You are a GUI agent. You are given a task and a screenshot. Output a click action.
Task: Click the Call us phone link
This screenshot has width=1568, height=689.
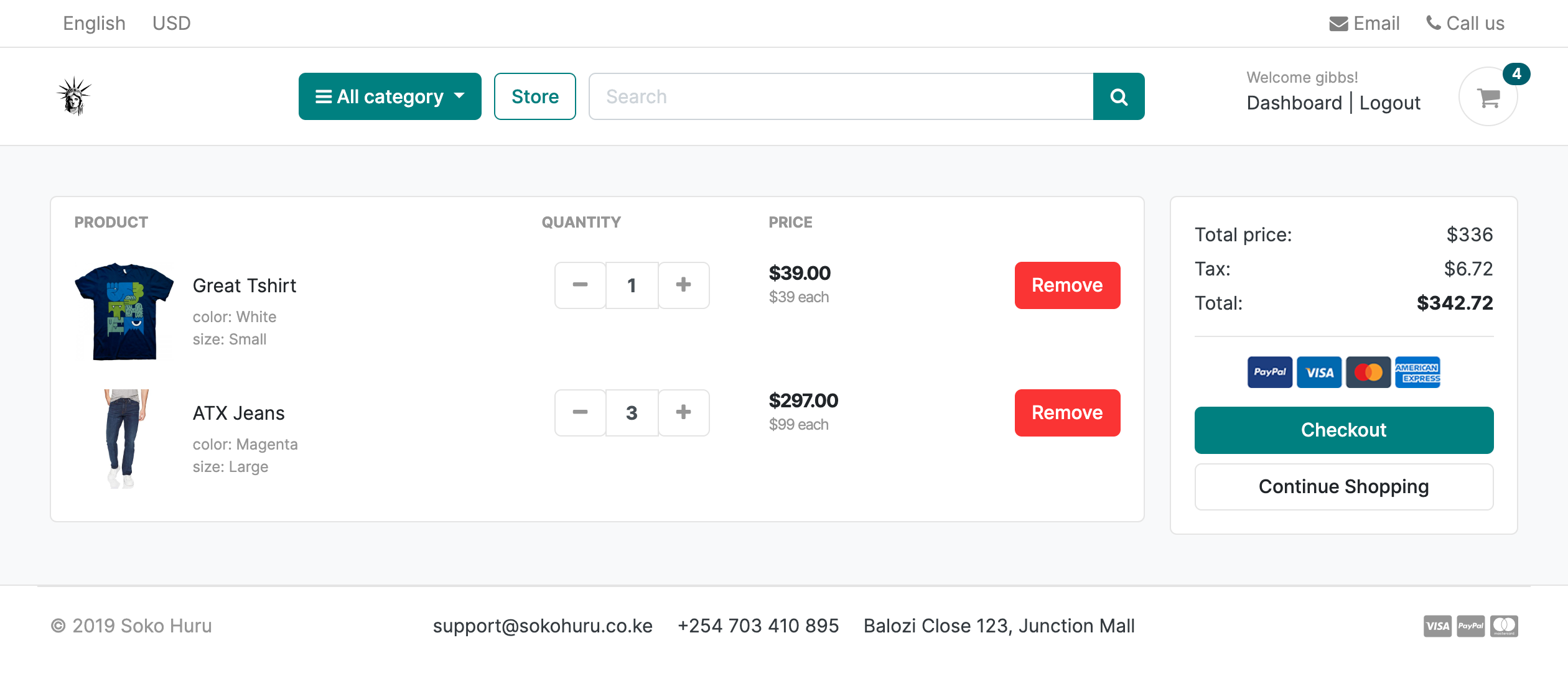tap(1465, 24)
